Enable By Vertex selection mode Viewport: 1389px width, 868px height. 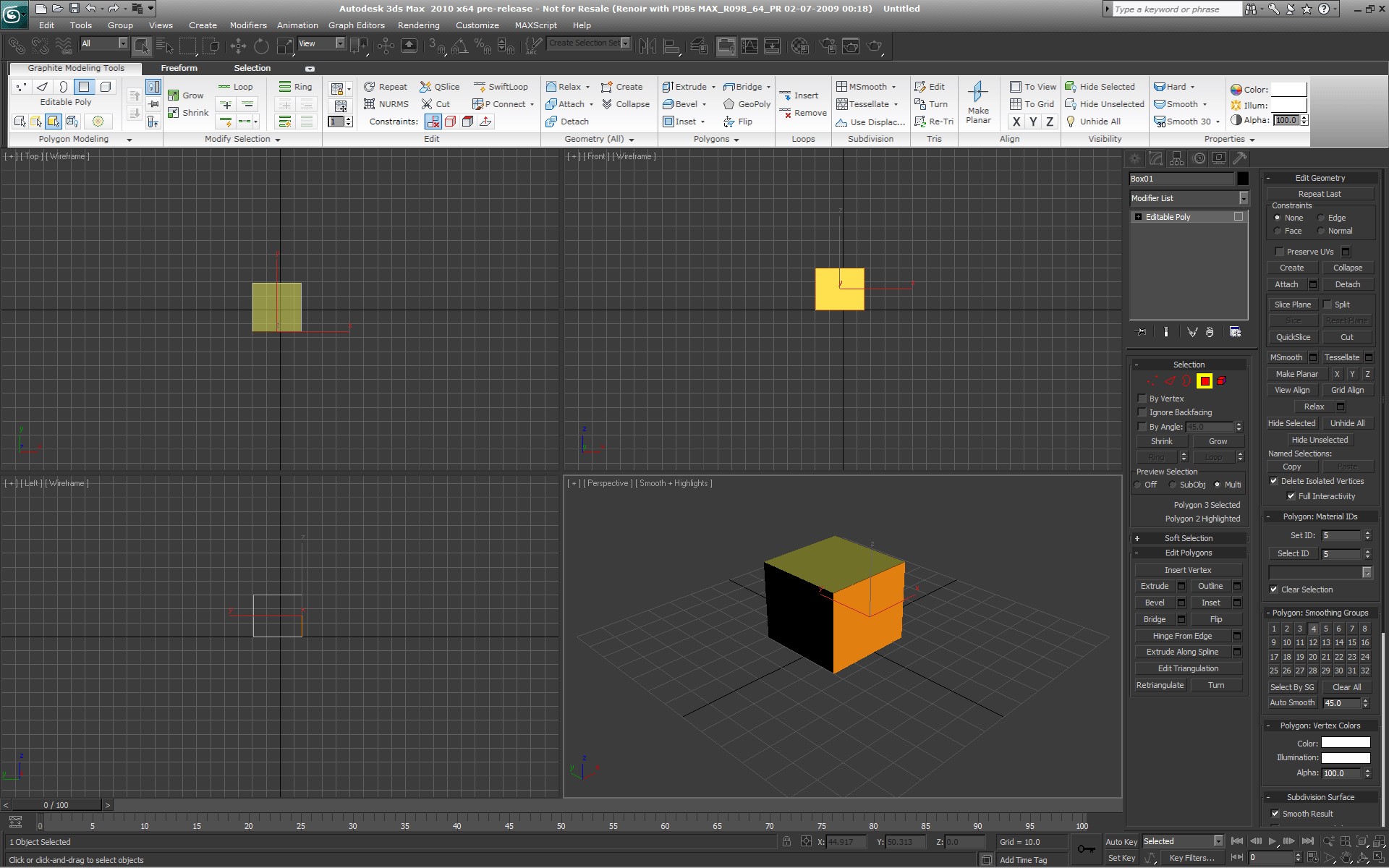click(1143, 398)
